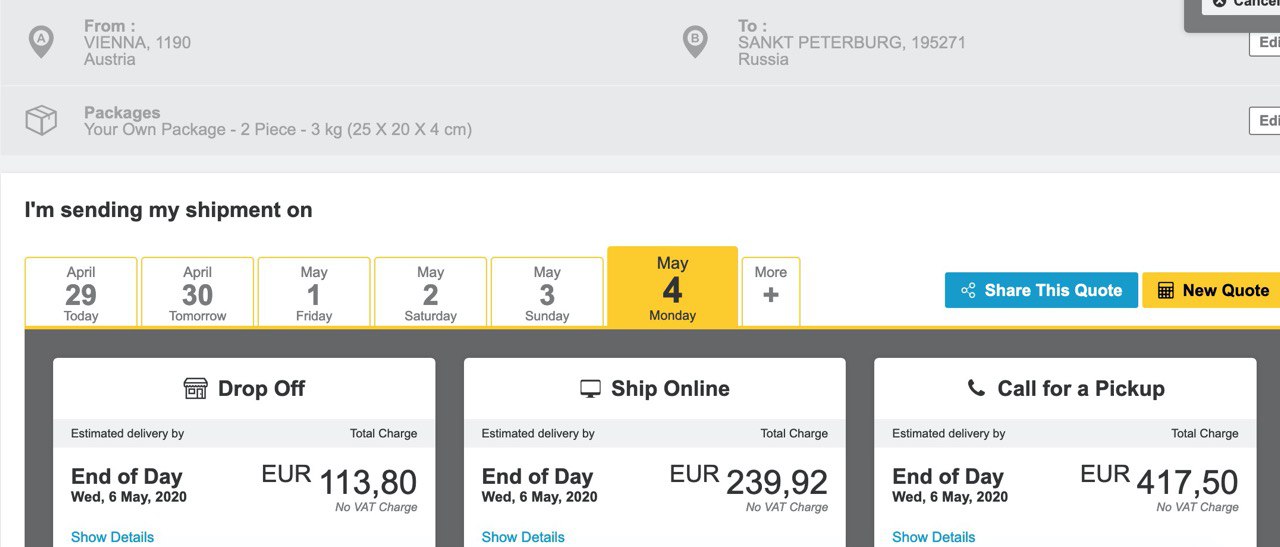Click the share icon in Share This Quote
Viewport: 1280px width, 547px height.
(968, 291)
